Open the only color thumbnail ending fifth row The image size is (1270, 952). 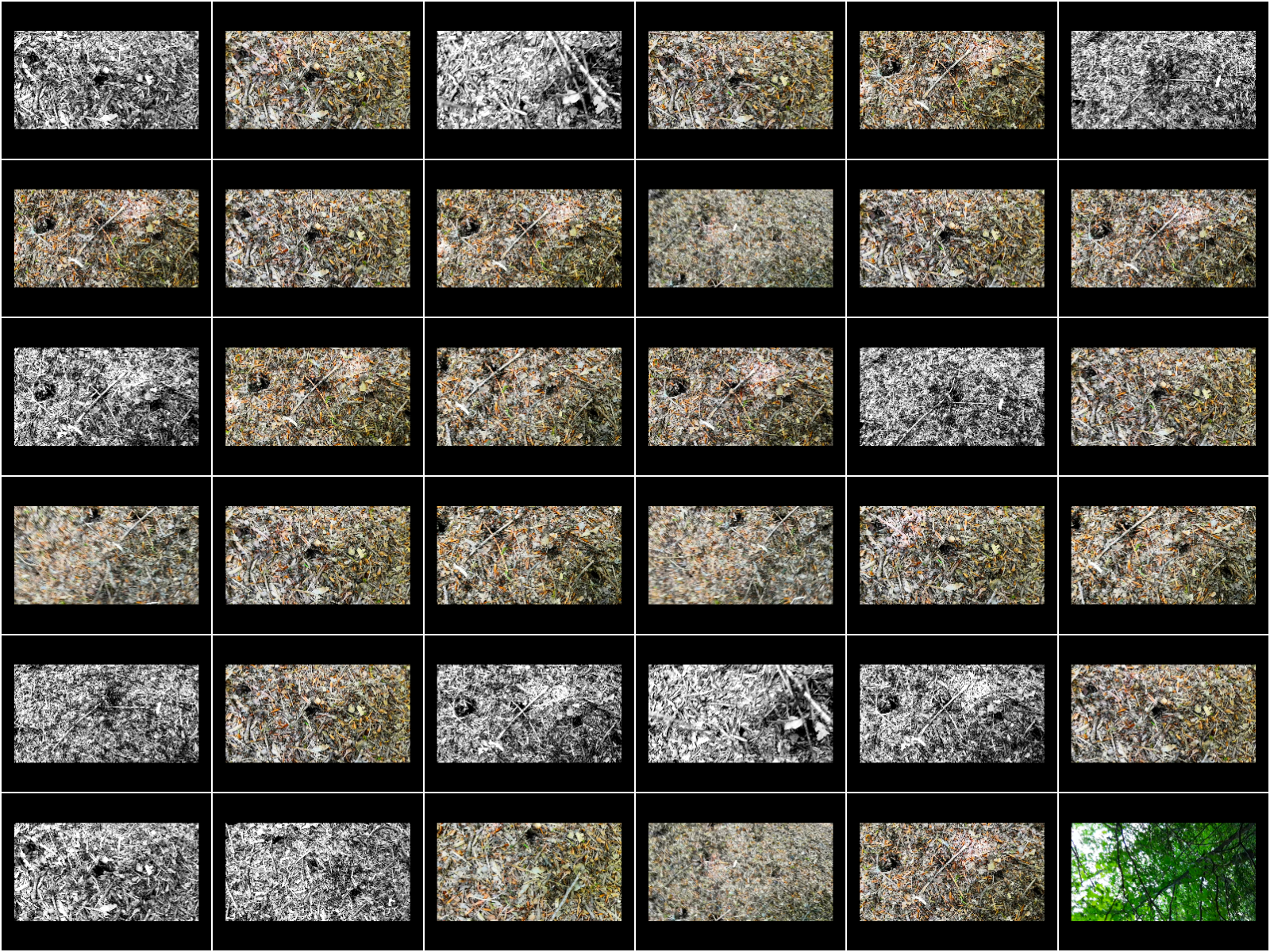tap(1163, 714)
